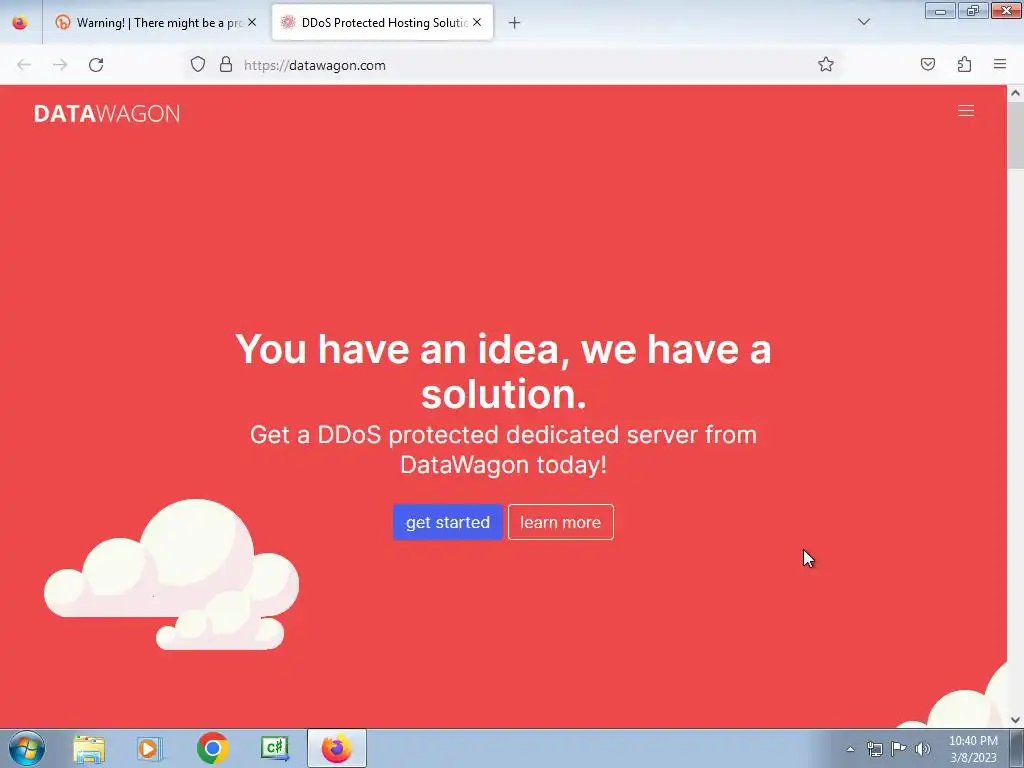Grab the vertical scrollbar thumb

pos(1015,135)
